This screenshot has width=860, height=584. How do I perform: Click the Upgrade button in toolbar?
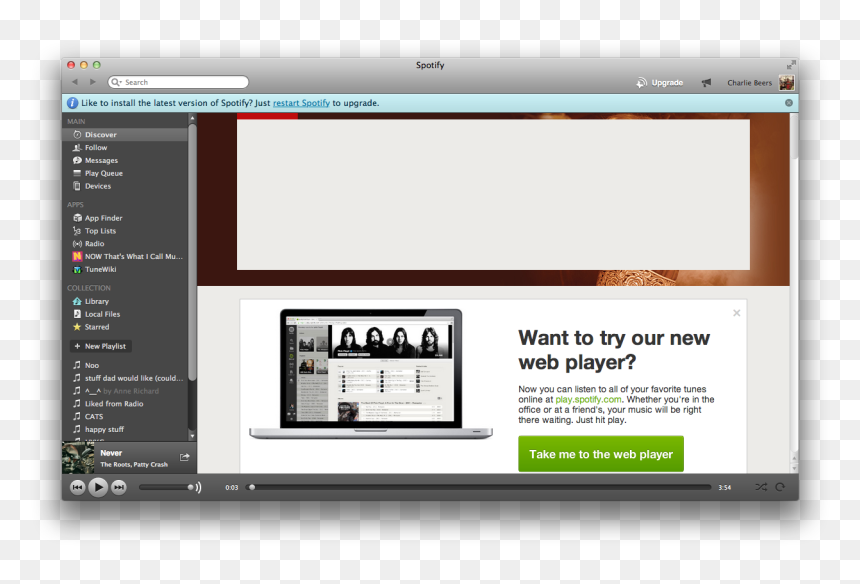coord(660,83)
